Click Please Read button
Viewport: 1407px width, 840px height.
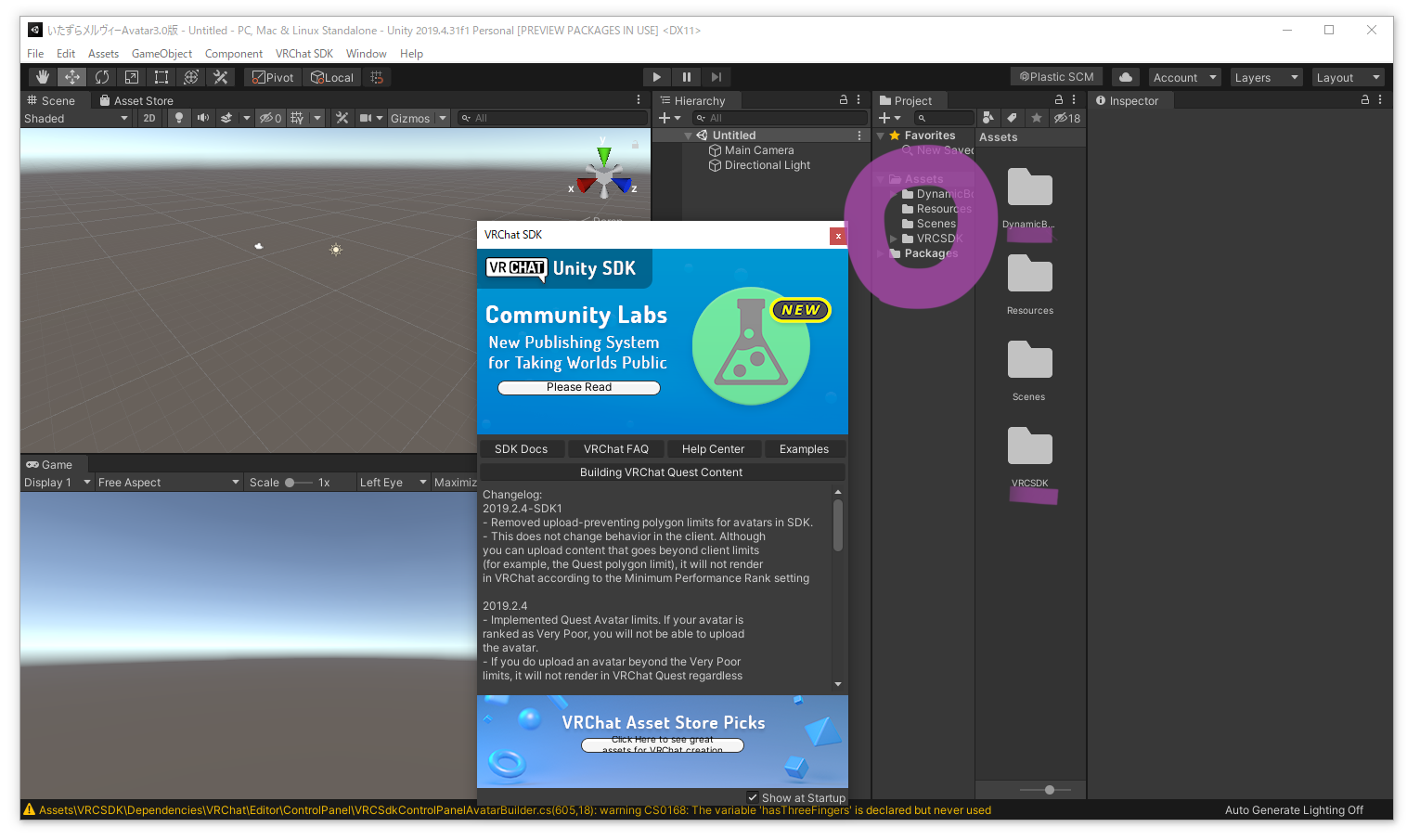pos(579,387)
